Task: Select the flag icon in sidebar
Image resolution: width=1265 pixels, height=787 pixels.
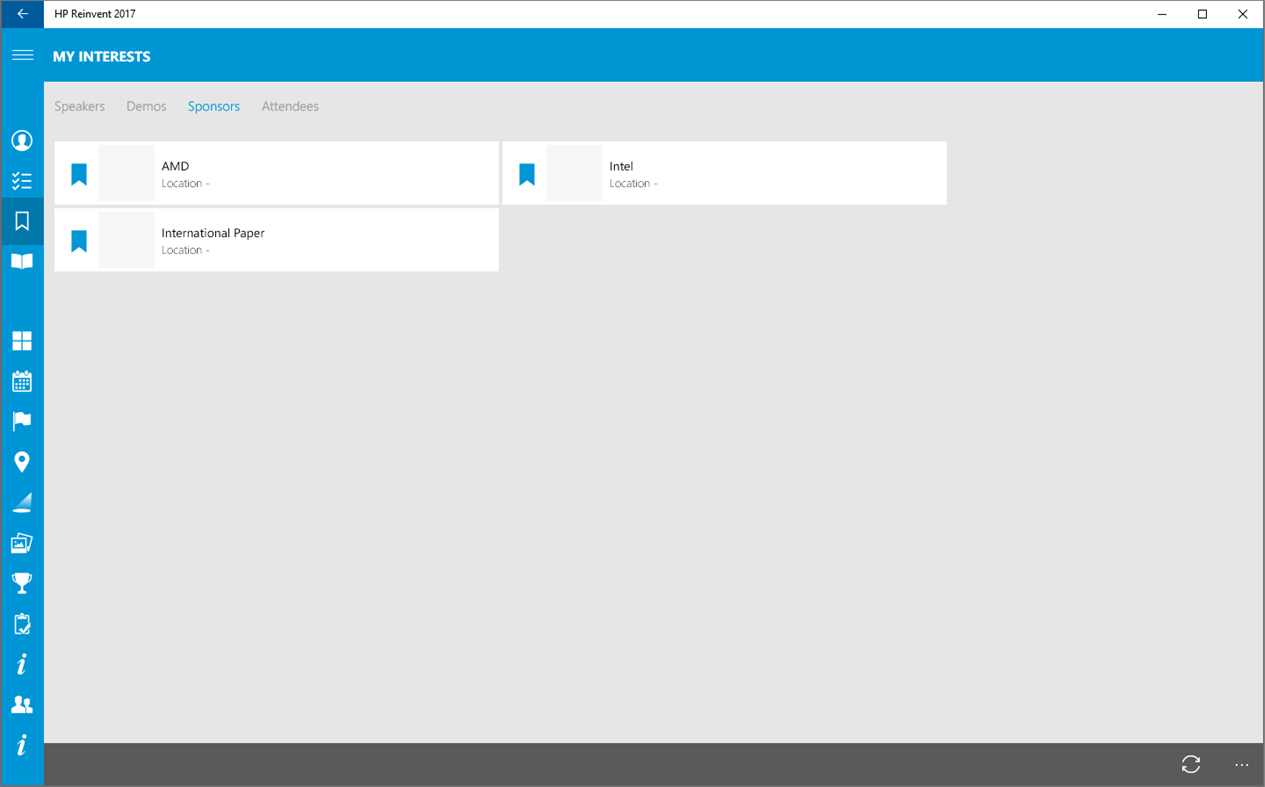Action: click(22, 421)
